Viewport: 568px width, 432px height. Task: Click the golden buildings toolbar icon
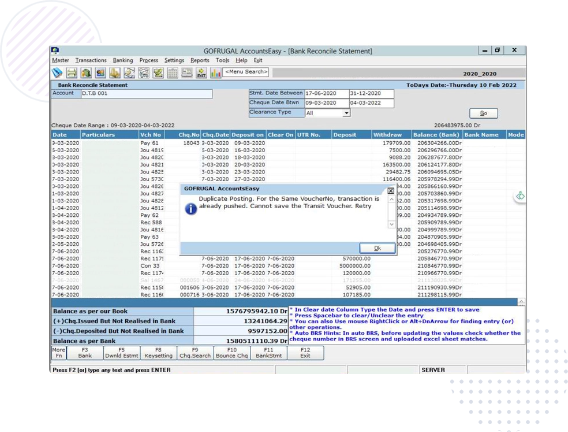click(x=115, y=73)
